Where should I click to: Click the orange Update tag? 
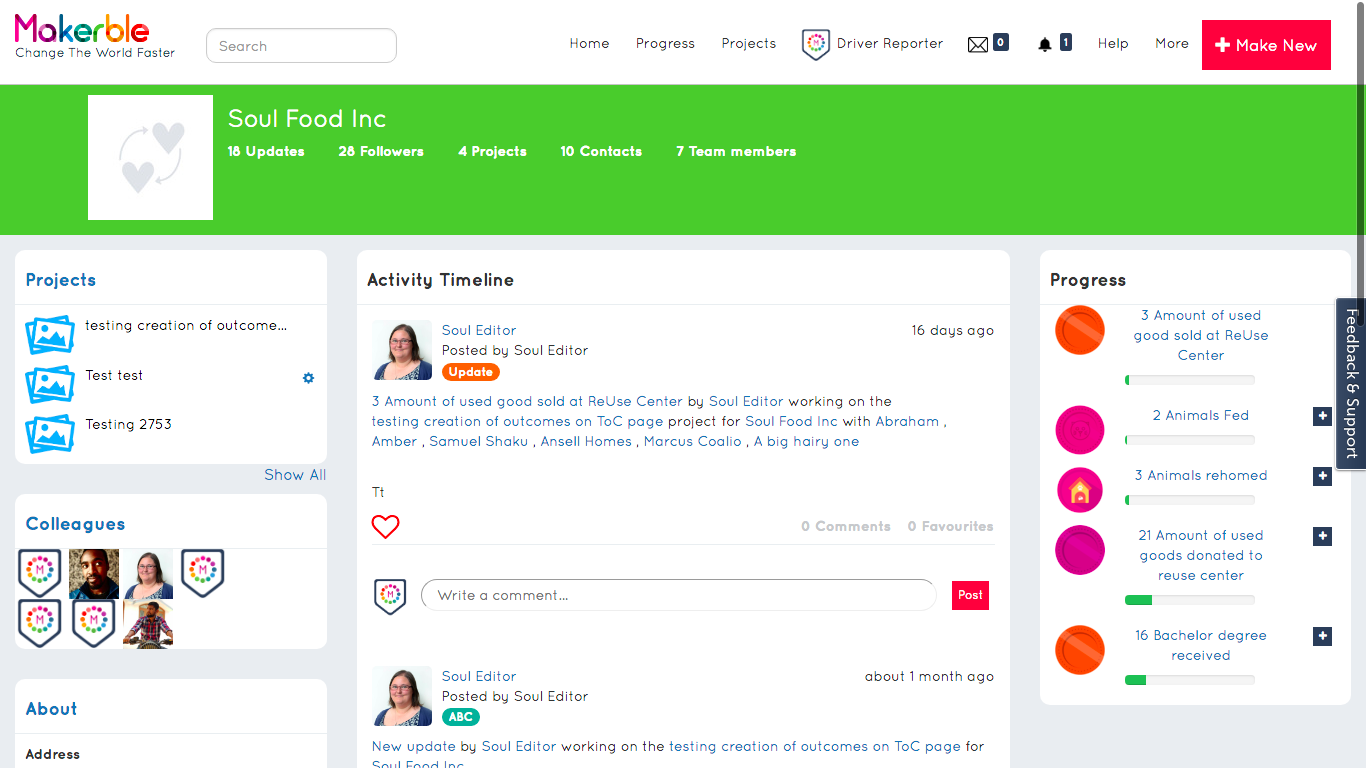pos(470,372)
